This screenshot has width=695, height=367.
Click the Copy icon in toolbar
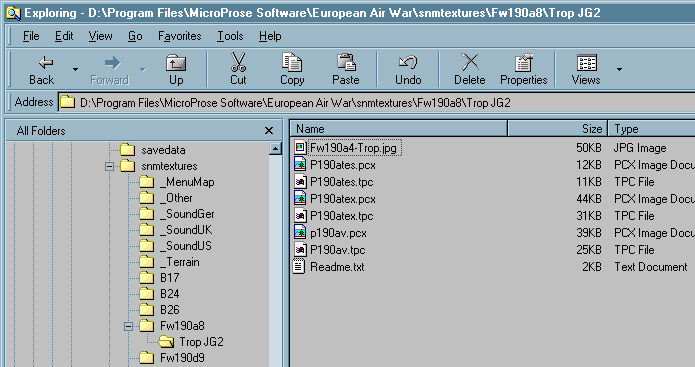click(292, 62)
